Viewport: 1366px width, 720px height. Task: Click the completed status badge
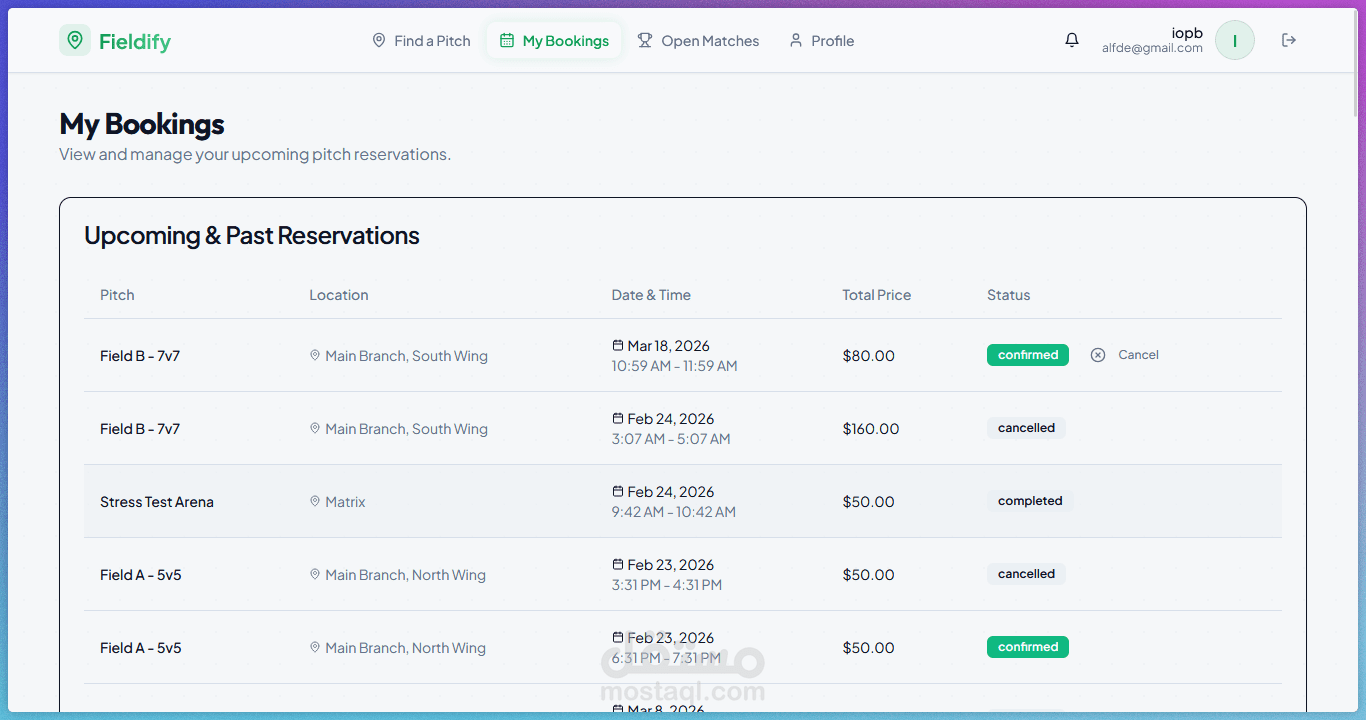[x=1030, y=501]
